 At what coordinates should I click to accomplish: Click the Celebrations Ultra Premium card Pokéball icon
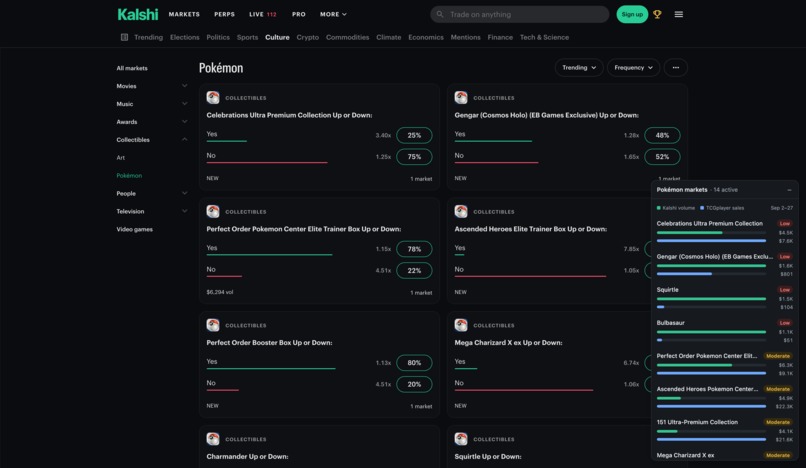213,97
